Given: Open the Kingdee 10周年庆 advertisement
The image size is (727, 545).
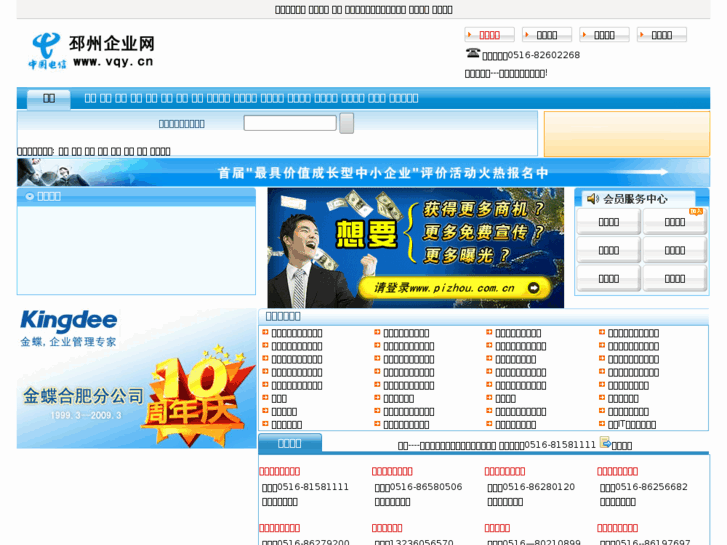Looking at the screenshot, I should tap(136, 378).
